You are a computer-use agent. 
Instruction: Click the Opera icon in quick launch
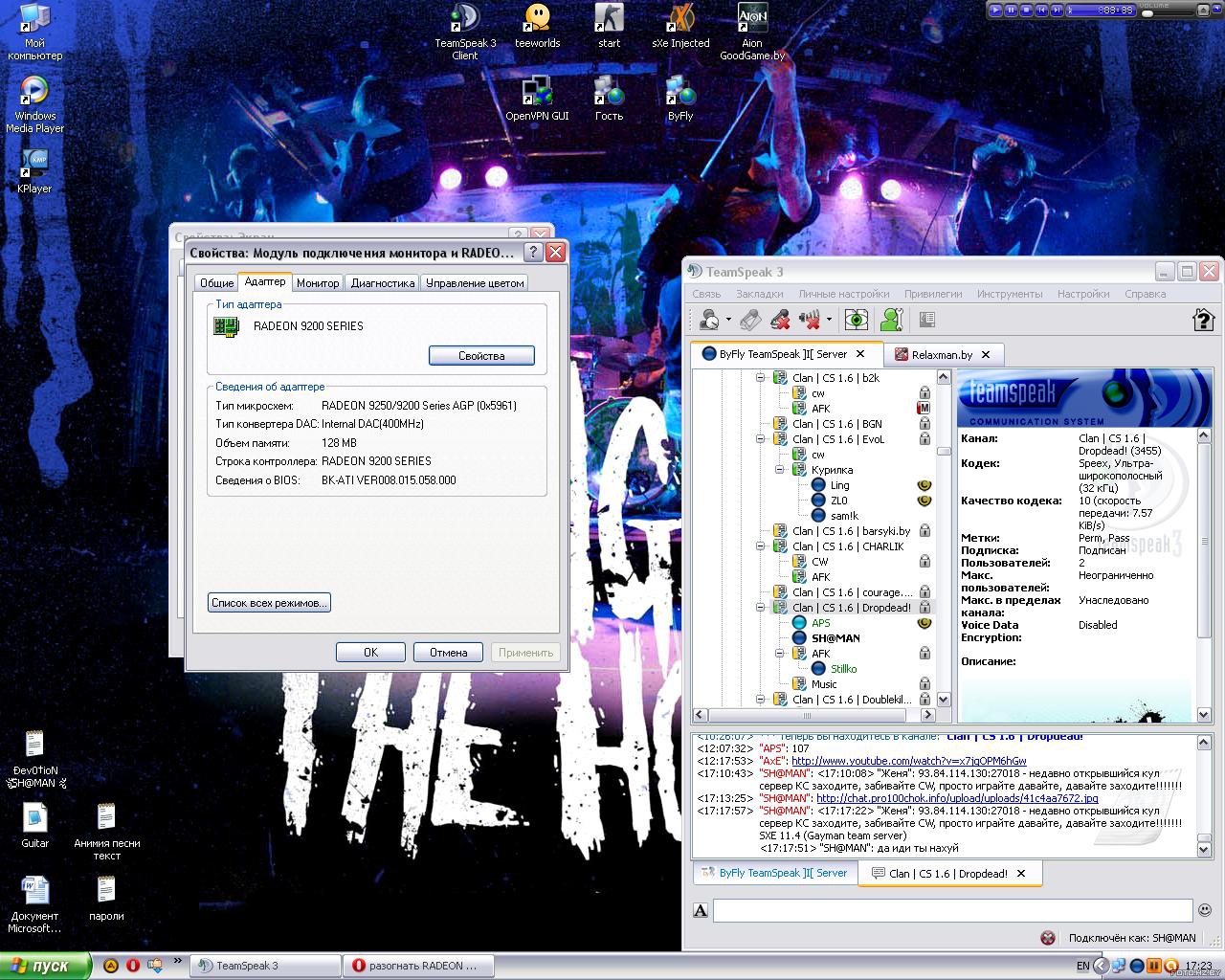pos(133,966)
